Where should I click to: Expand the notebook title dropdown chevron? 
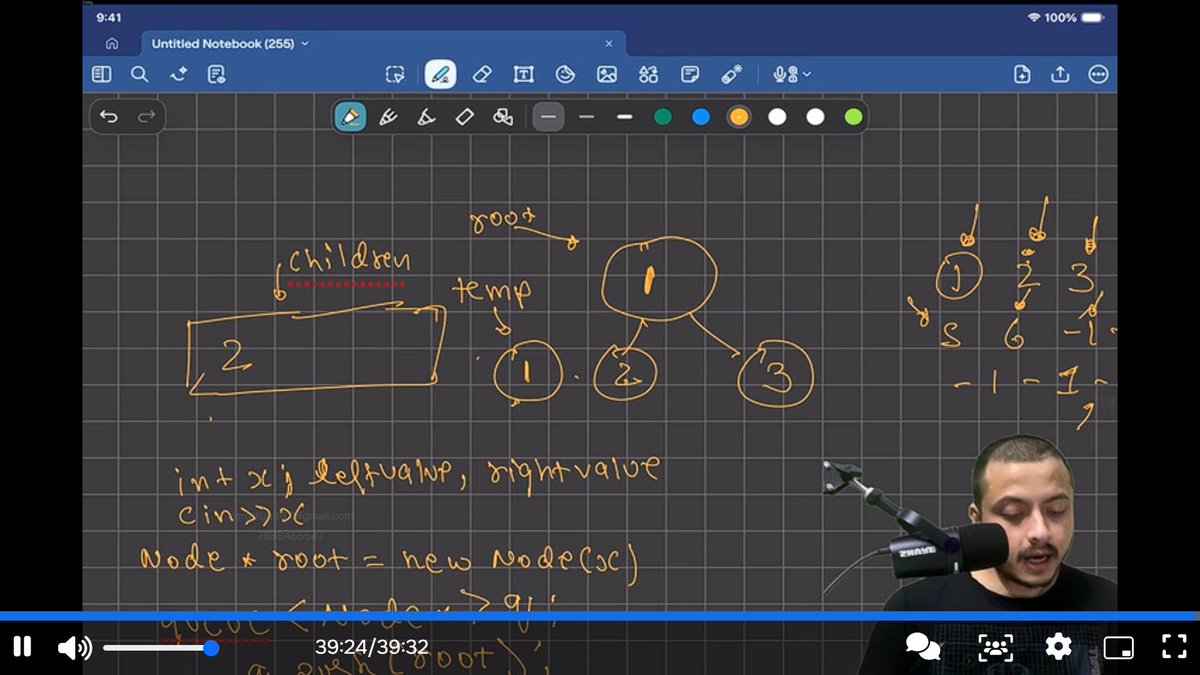pyautogui.click(x=305, y=44)
